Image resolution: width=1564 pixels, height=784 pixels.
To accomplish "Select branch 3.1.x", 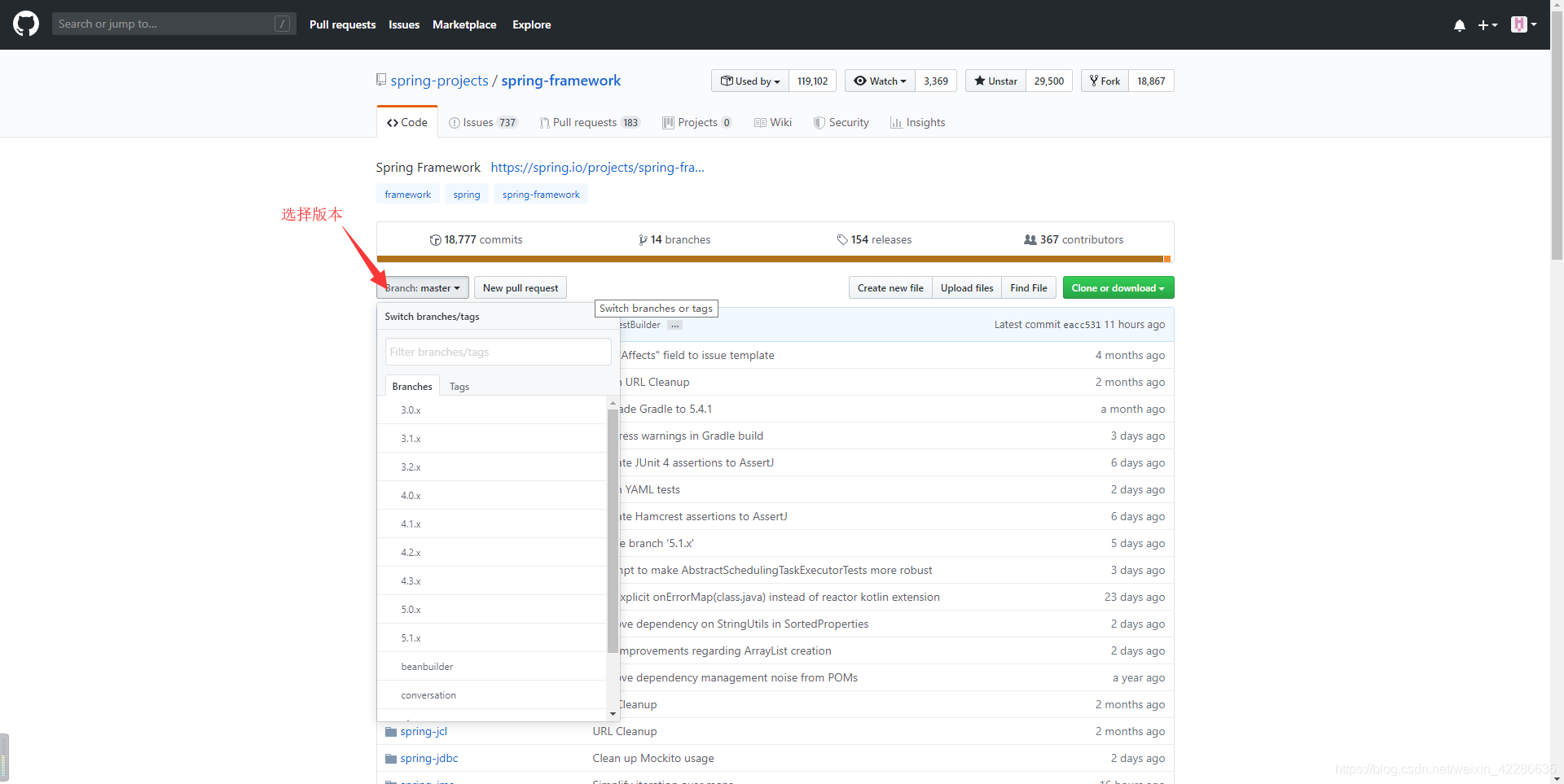I will click(492, 439).
